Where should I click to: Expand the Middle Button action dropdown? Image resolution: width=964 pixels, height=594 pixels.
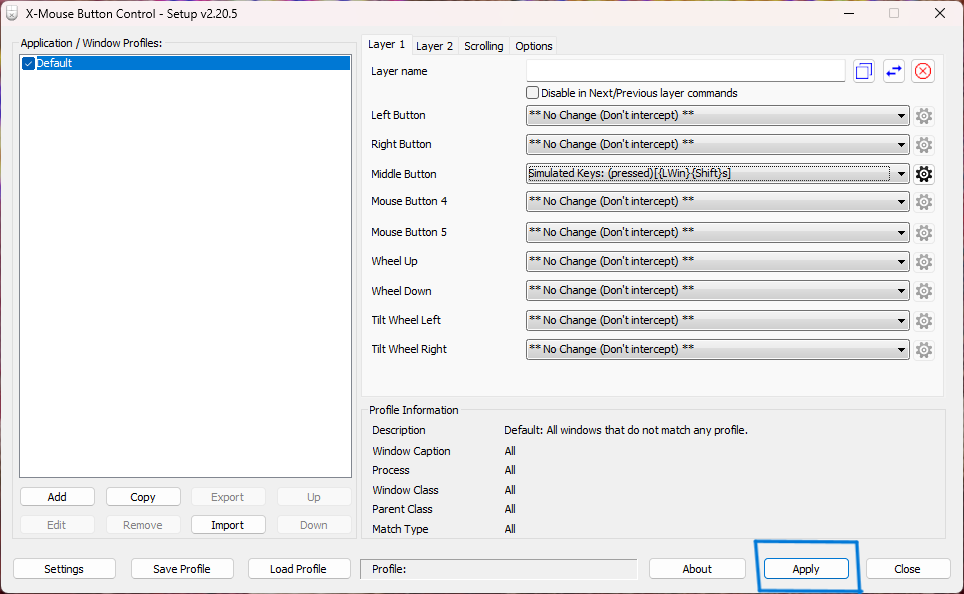pos(717,174)
